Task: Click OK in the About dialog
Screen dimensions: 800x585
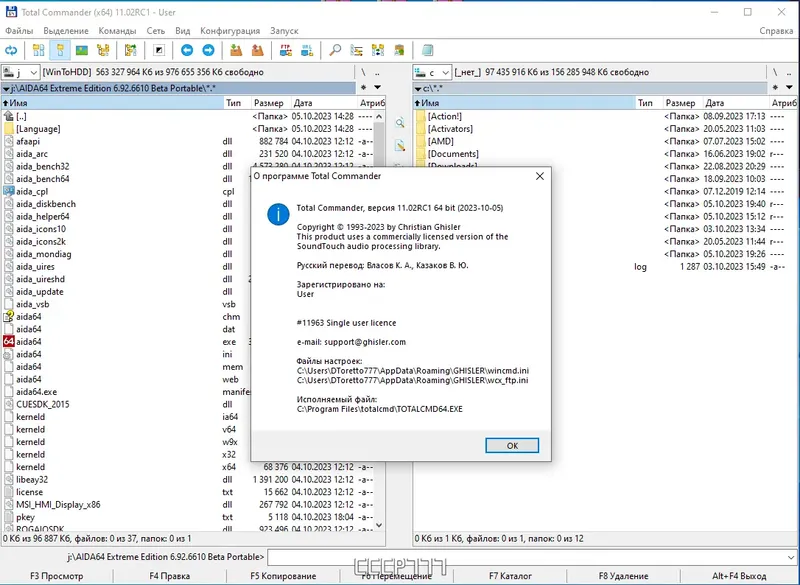Action: 512,446
